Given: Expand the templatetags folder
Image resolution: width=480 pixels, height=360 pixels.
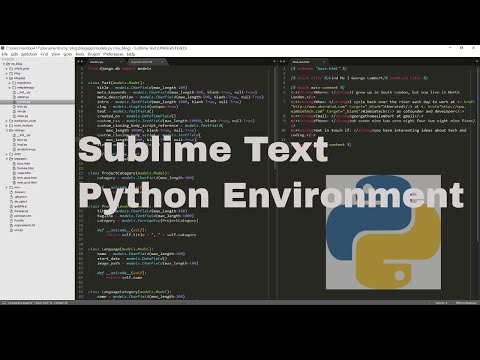Looking at the screenshot, I should pyautogui.click(x=10, y=87).
